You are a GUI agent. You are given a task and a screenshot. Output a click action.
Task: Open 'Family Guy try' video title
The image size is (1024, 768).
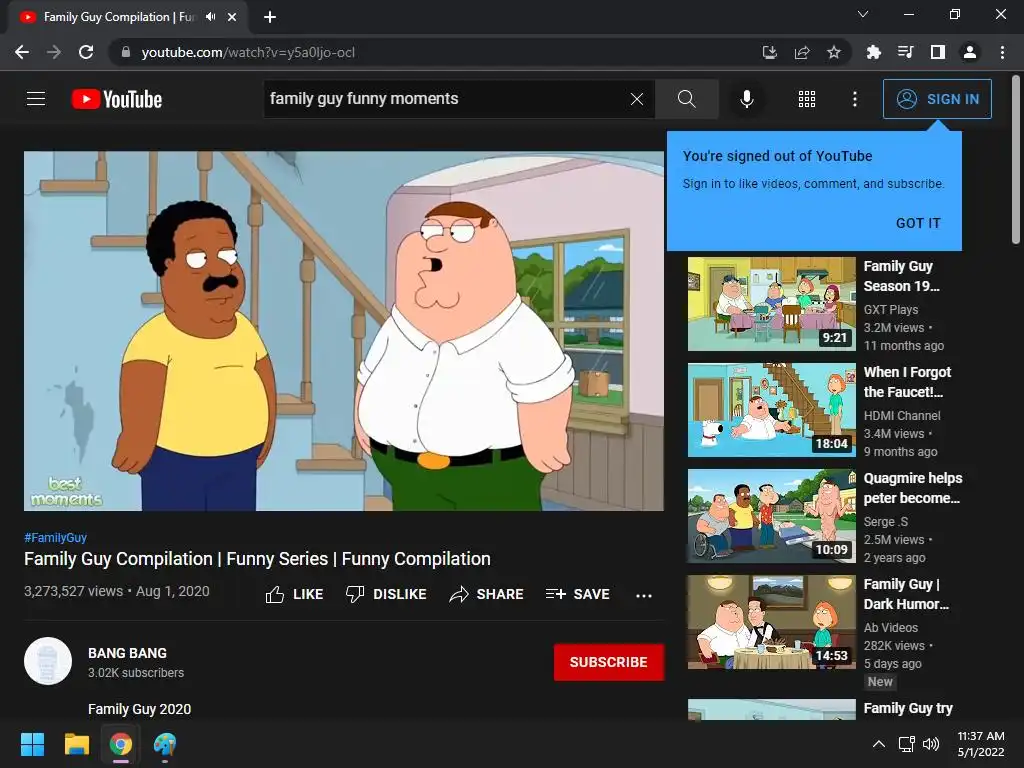(908, 709)
